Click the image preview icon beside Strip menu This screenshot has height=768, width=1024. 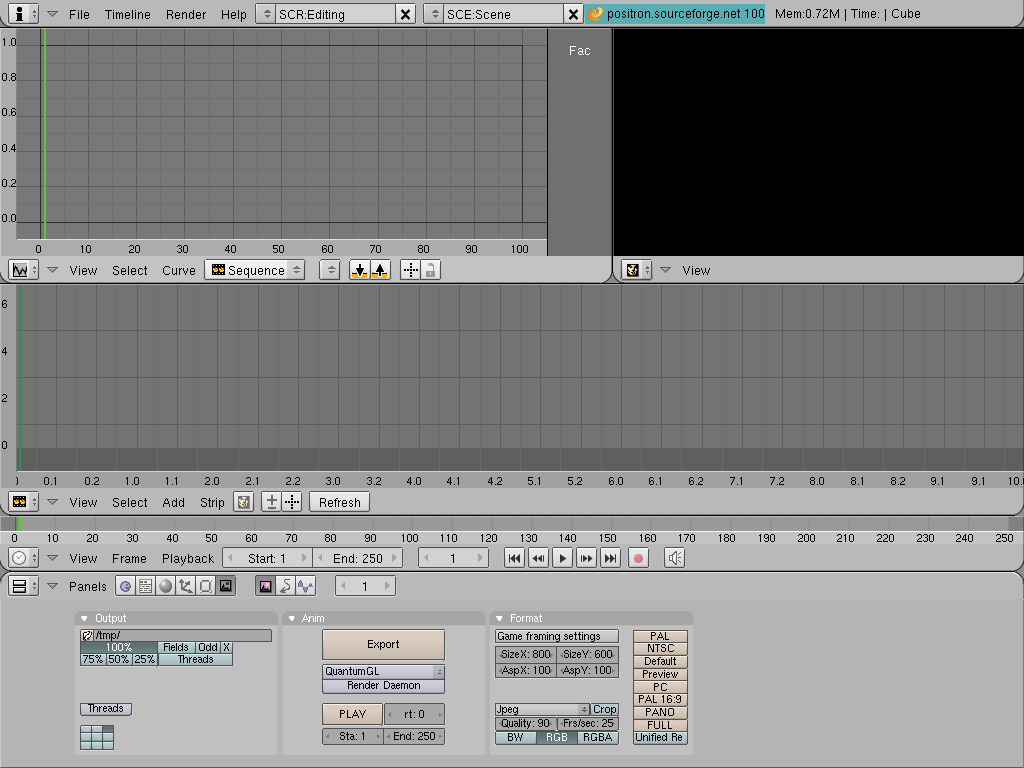tap(244, 502)
